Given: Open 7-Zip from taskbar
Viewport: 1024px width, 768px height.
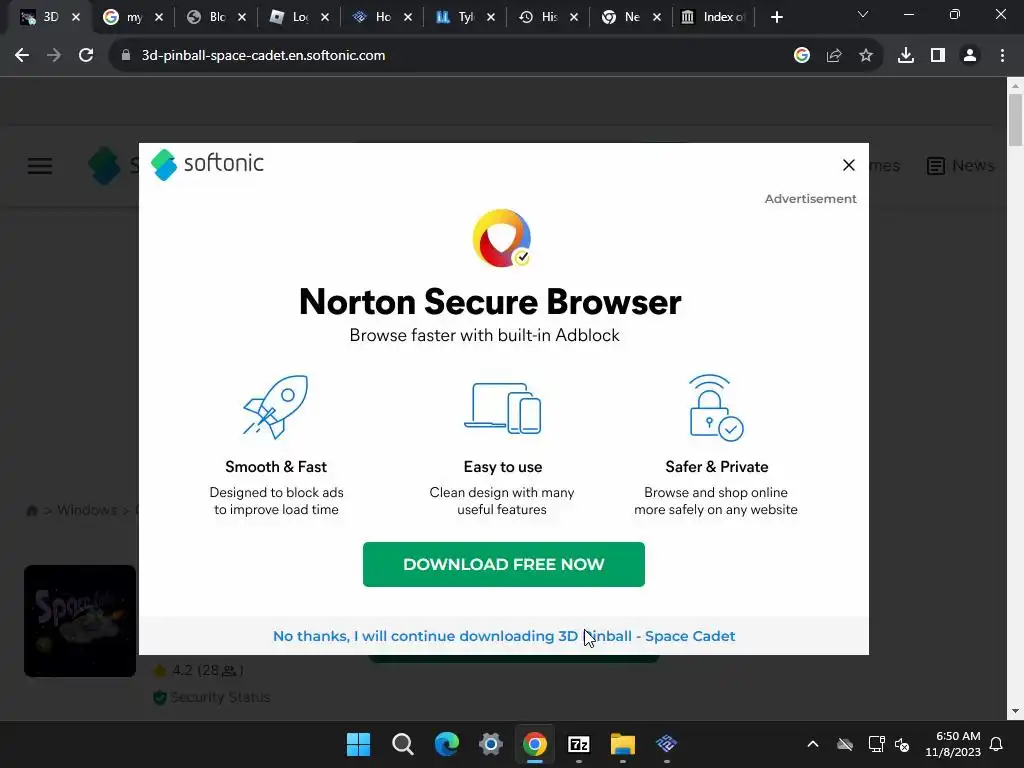Looking at the screenshot, I should [579, 744].
